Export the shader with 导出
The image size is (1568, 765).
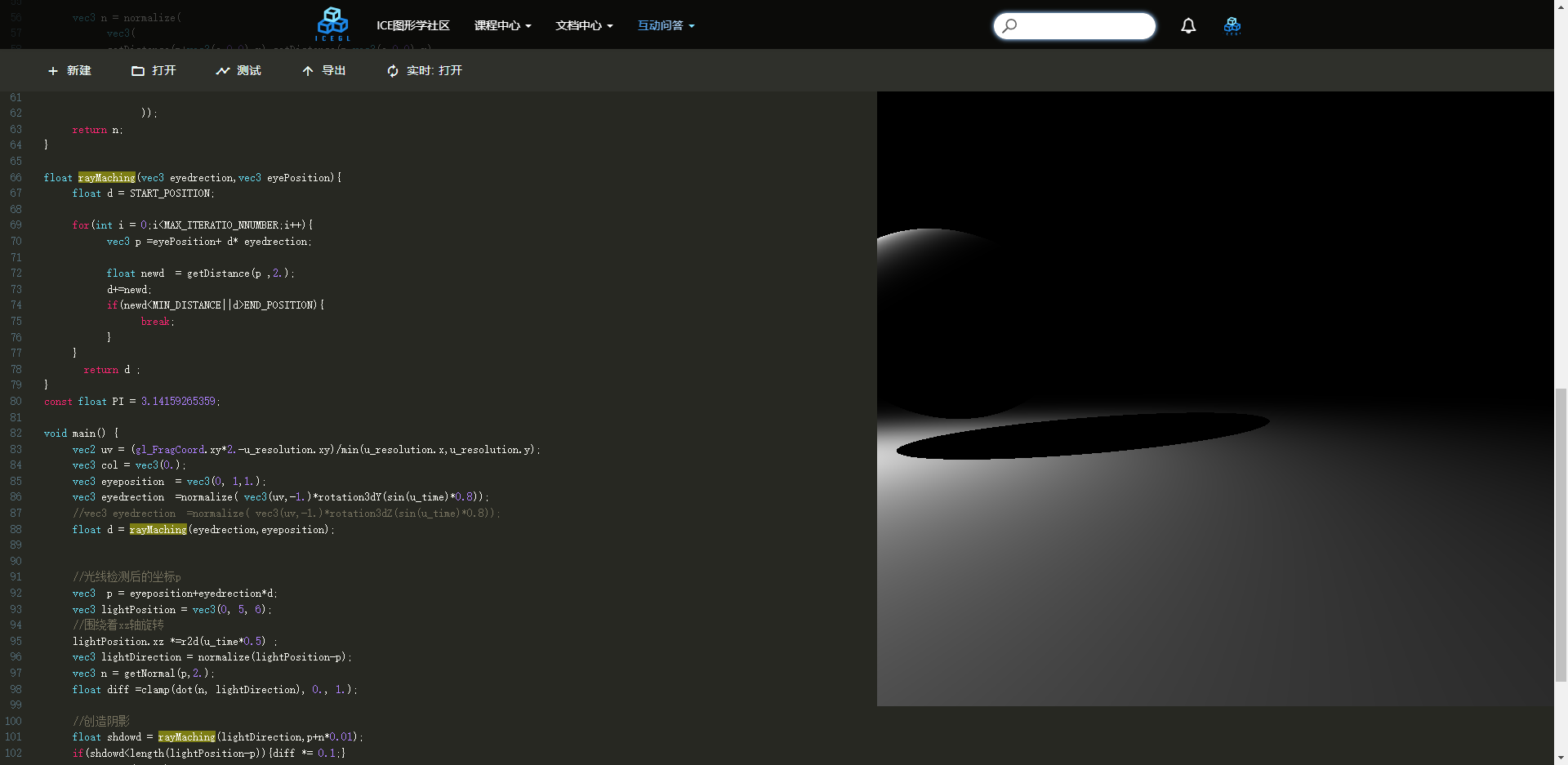click(x=324, y=71)
